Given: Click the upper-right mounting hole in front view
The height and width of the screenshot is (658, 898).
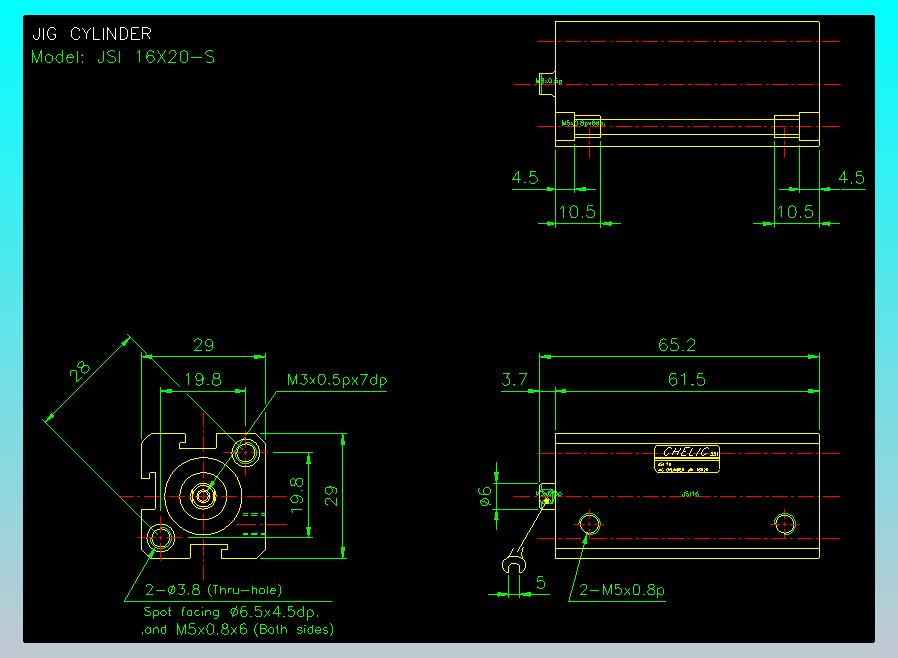Looking at the screenshot, I should (x=244, y=452).
